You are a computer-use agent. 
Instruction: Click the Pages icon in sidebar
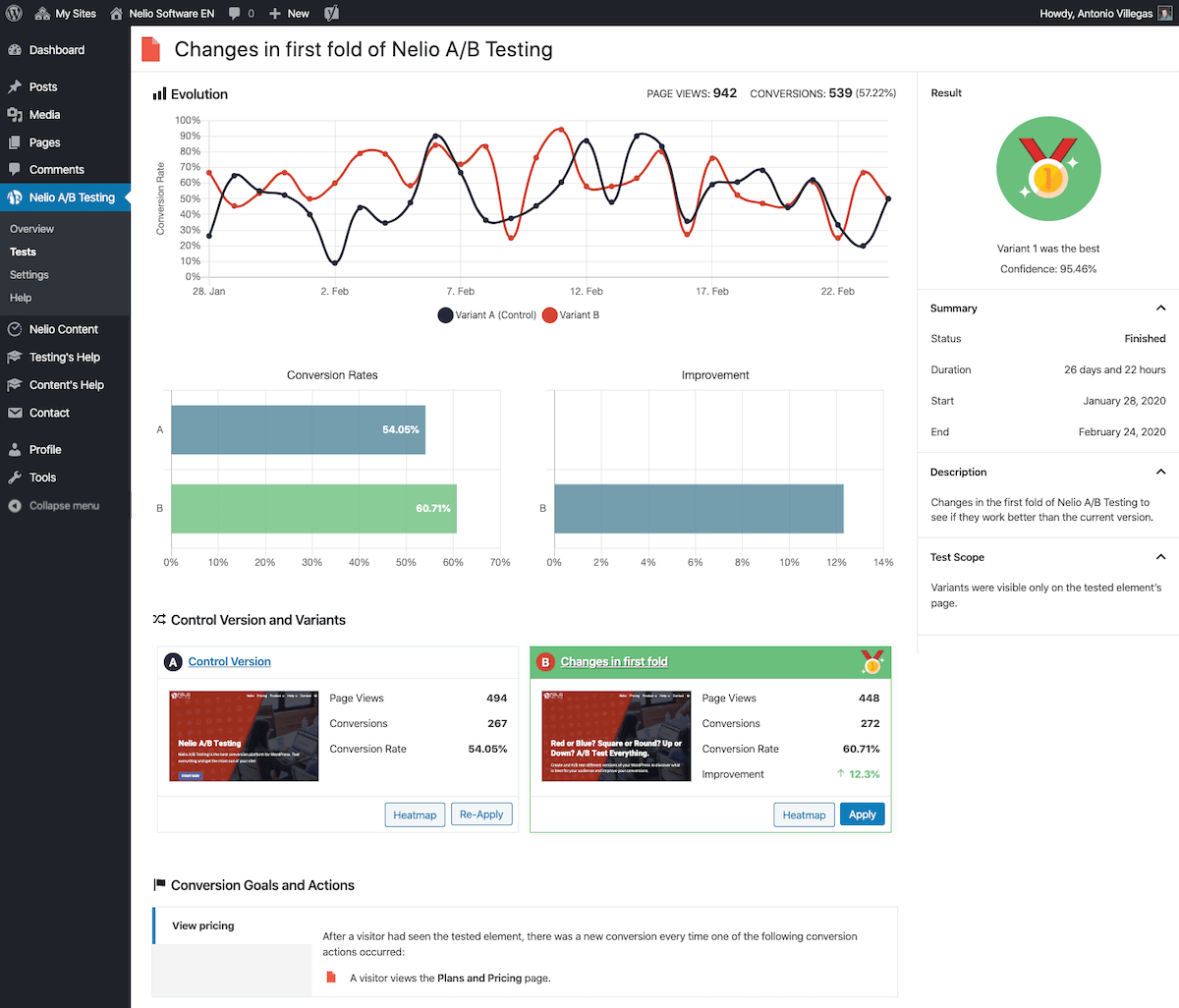click(x=15, y=142)
